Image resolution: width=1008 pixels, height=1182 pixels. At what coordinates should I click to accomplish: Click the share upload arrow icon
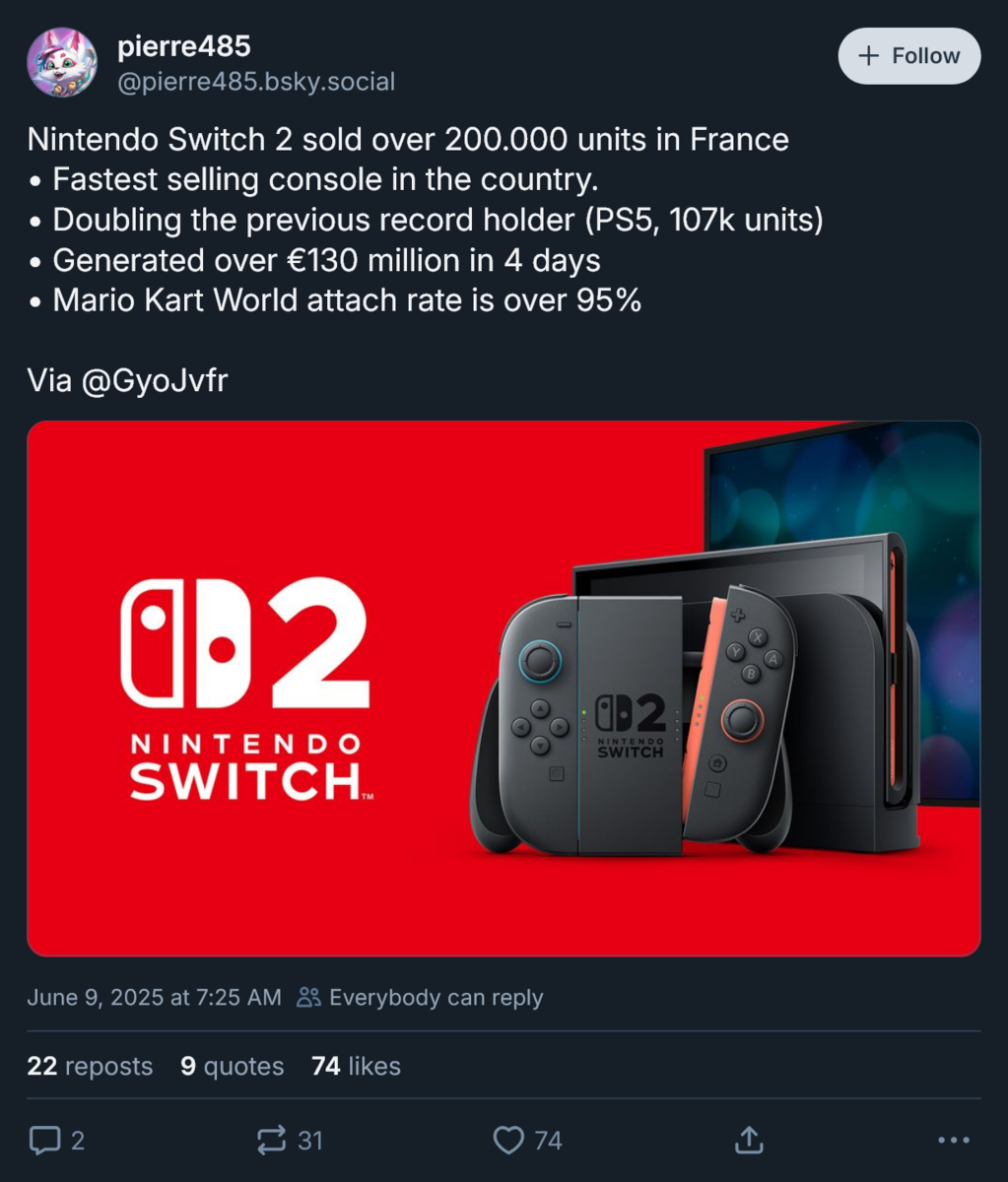click(749, 1141)
